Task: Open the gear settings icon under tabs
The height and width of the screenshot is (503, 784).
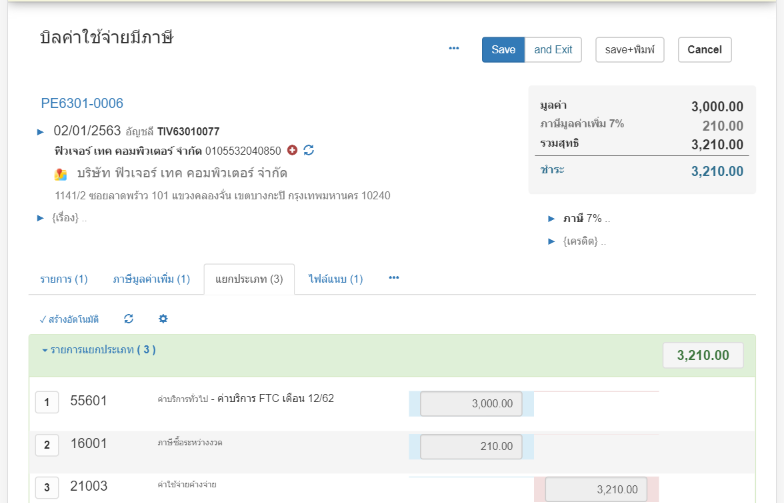Action: click(163, 319)
